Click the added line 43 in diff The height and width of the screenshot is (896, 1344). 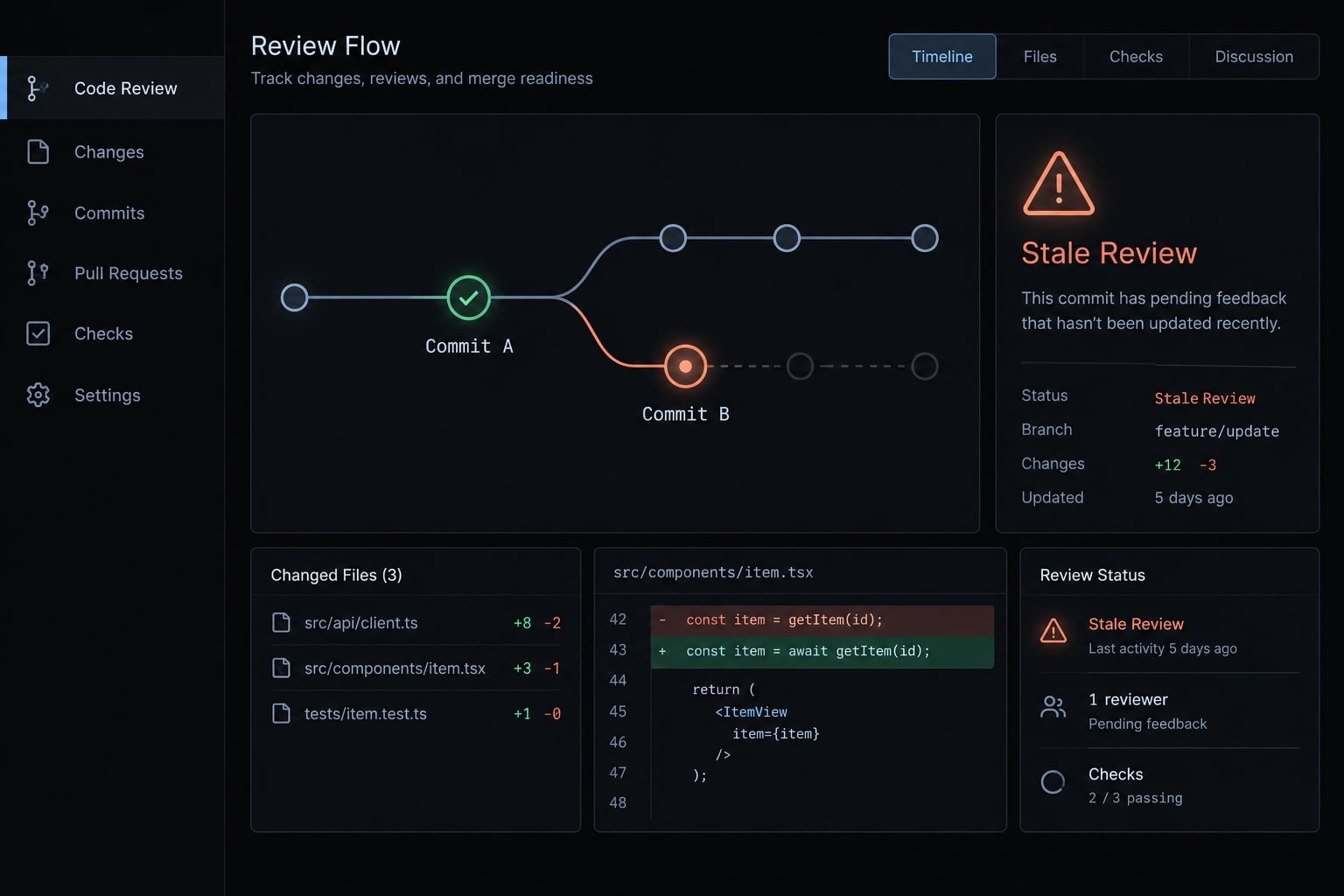[822, 651]
